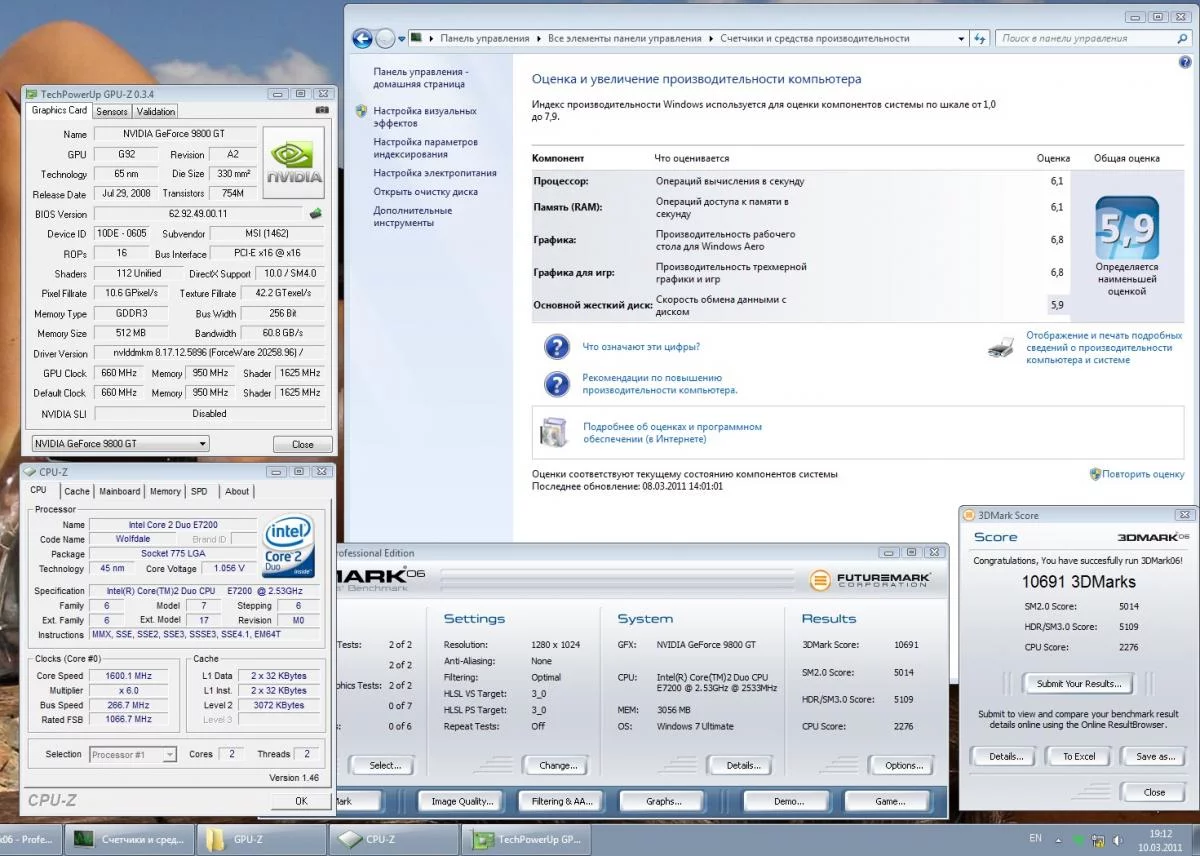This screenshot has width=1200, height=856.
Task: Open the 'Повторить оценку' link
Action: point(1143,474)
